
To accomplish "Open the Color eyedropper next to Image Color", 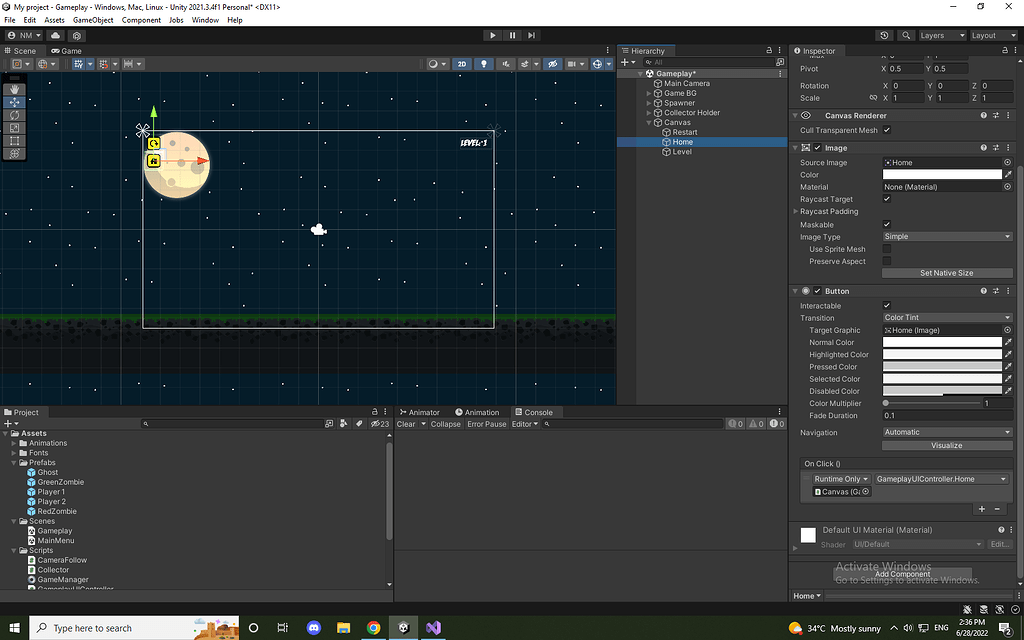I will coord(1007,174).
